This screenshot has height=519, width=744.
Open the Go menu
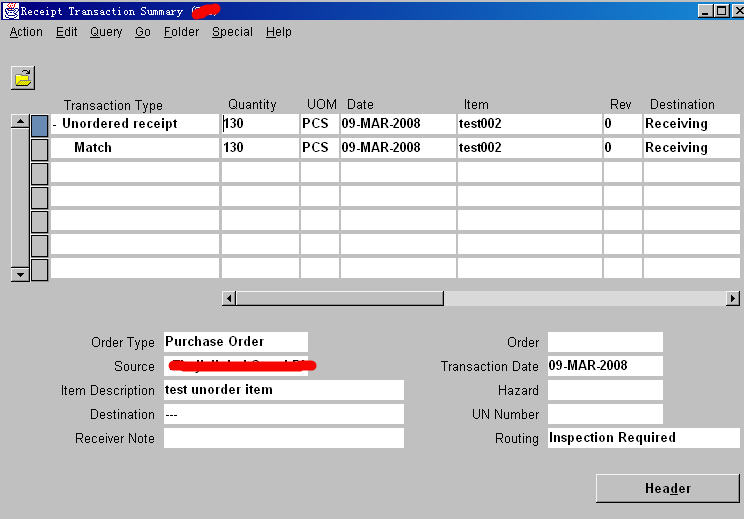coord(142,32)
